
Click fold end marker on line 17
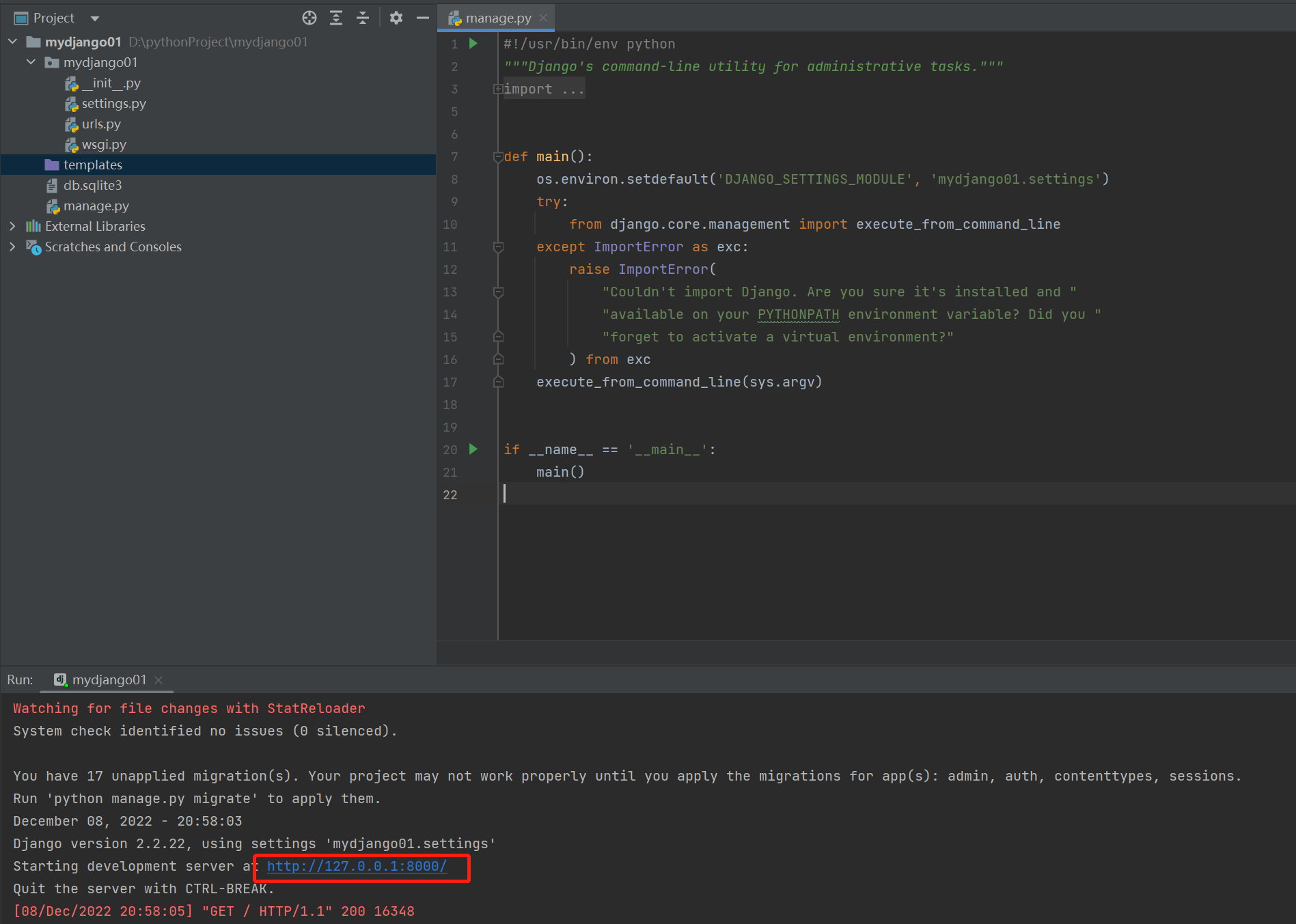click(498, 382)
